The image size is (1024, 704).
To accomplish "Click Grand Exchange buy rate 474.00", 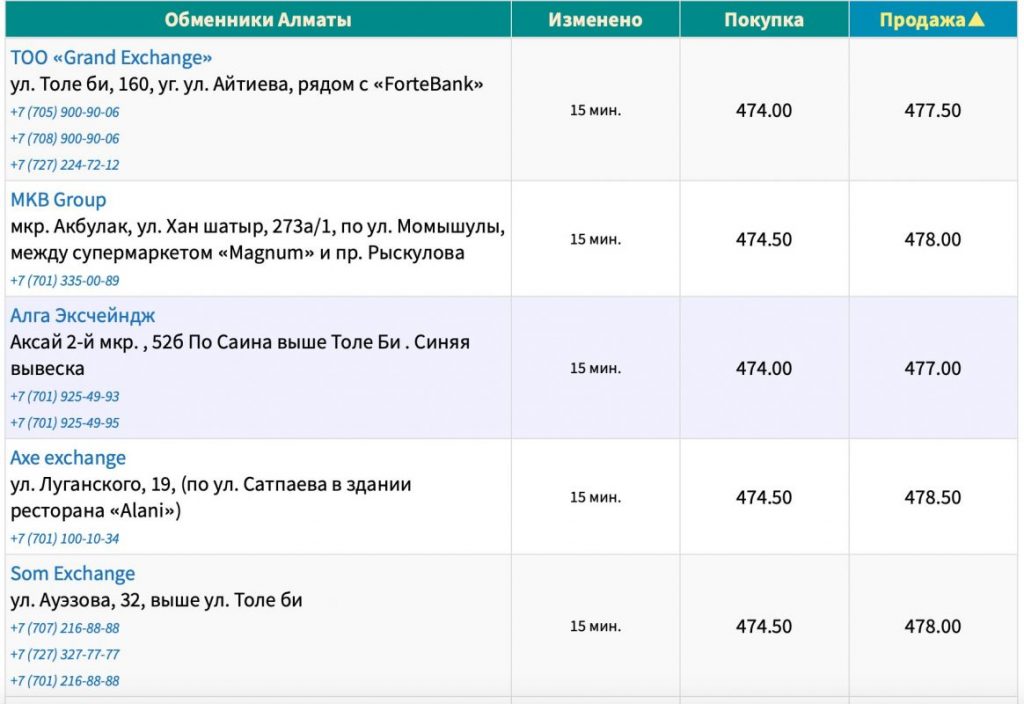I will (764, 110).
